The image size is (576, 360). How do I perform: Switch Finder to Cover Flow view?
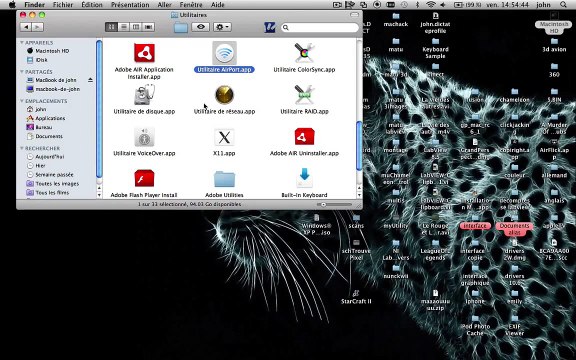coord(148,27)
